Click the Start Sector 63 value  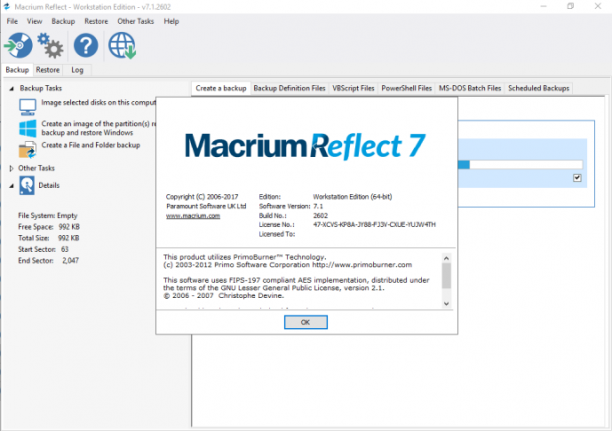65,249
